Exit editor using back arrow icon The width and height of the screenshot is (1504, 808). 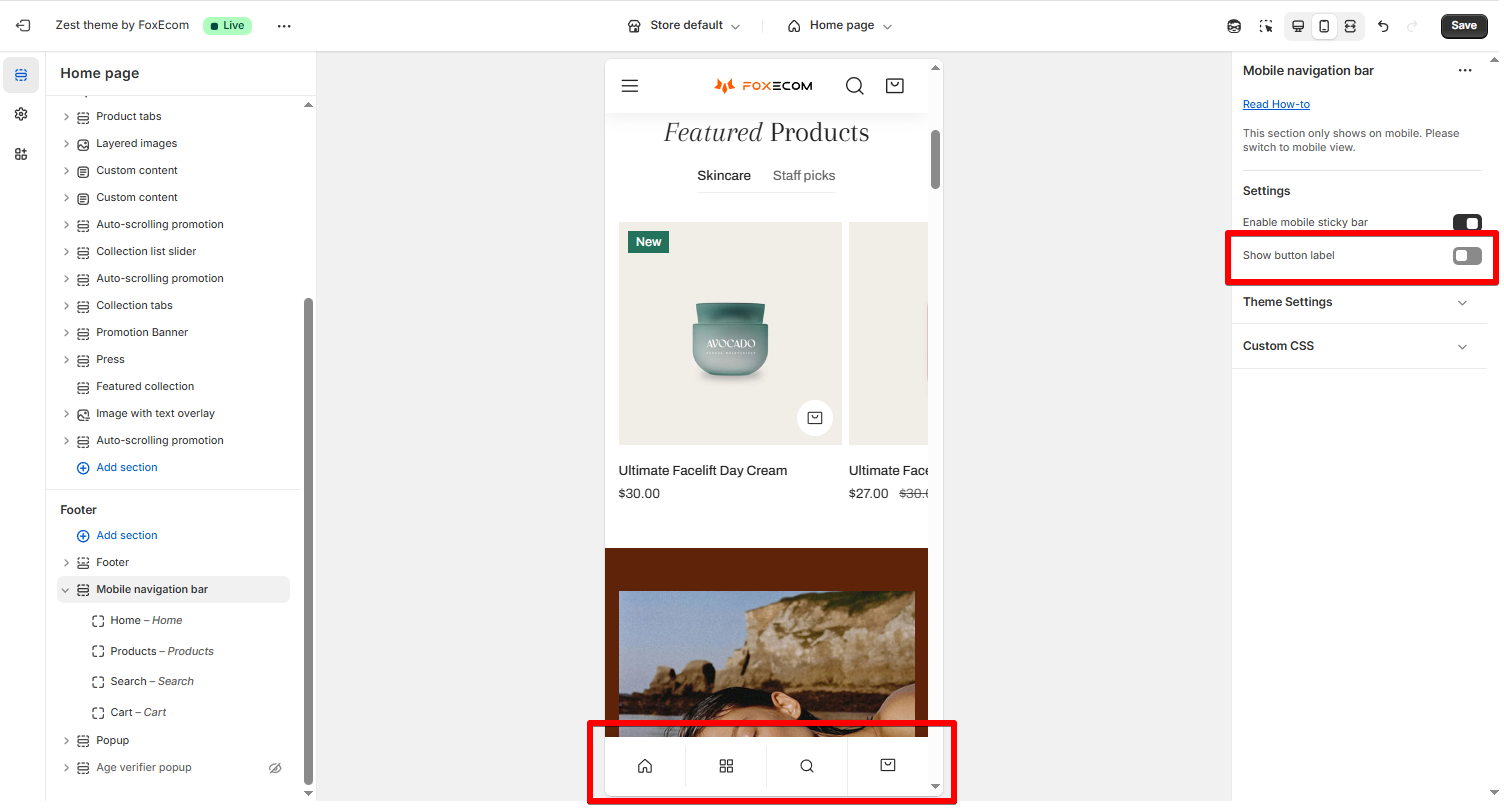(x=22, y=26)
